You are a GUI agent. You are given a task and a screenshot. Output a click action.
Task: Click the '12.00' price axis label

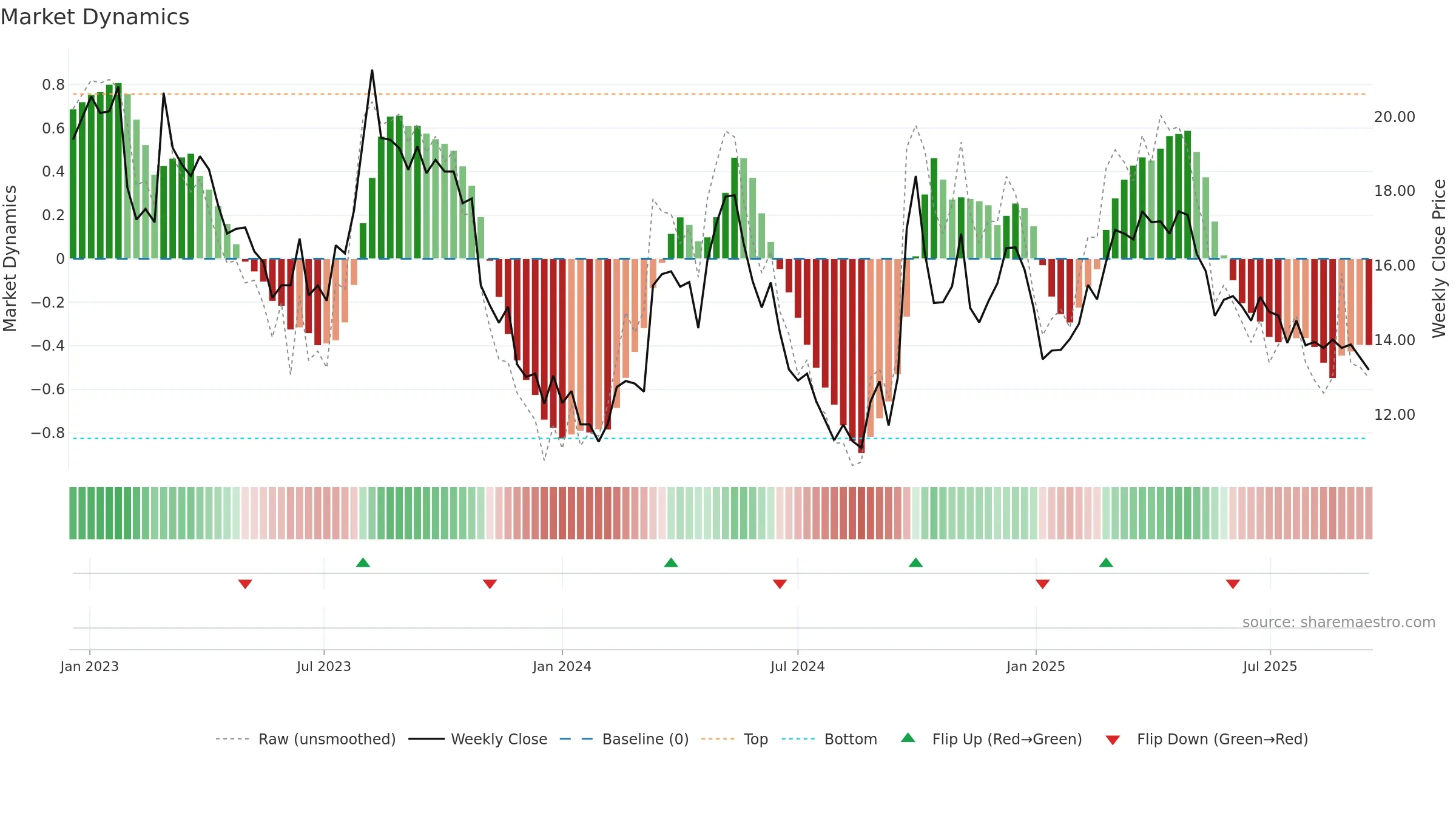click(x=1395, y=415)
